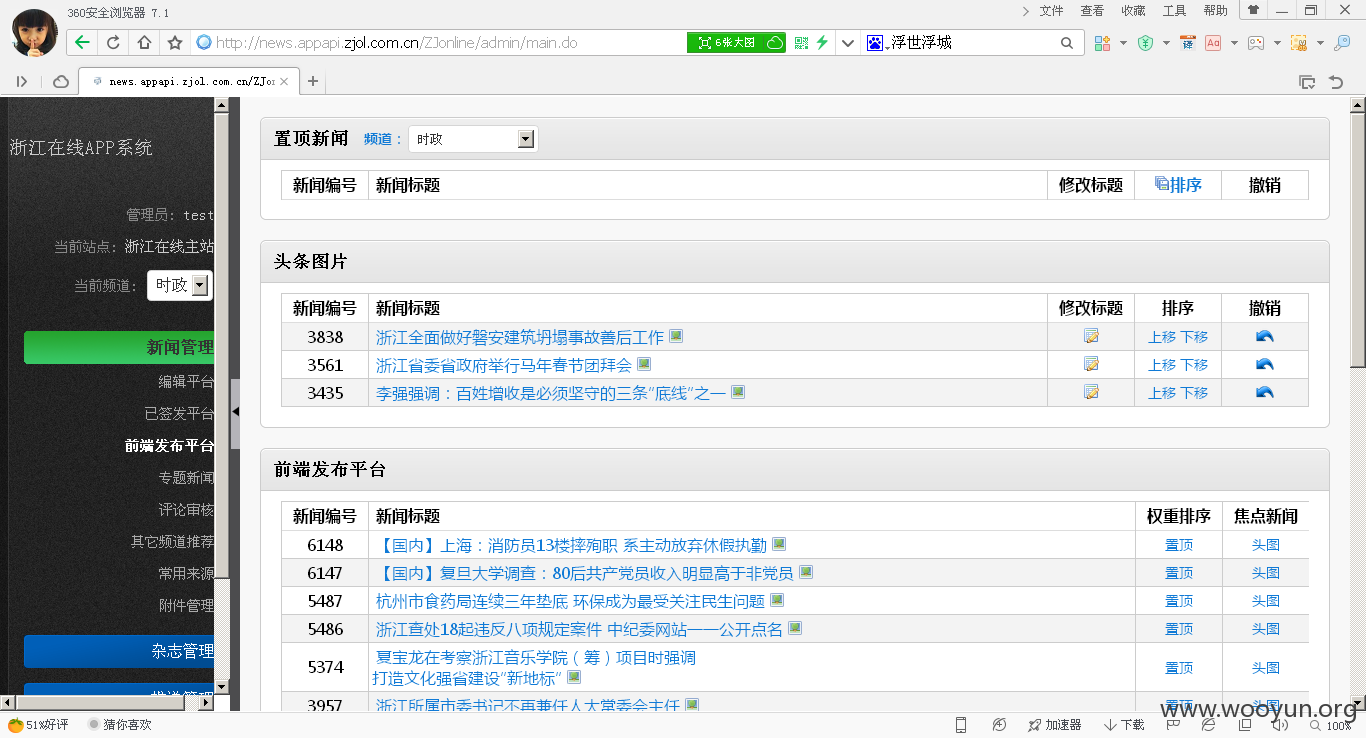Open Baidu search engine selector dropdown
The image size is (1366, 738).
(x=876, y=43)
